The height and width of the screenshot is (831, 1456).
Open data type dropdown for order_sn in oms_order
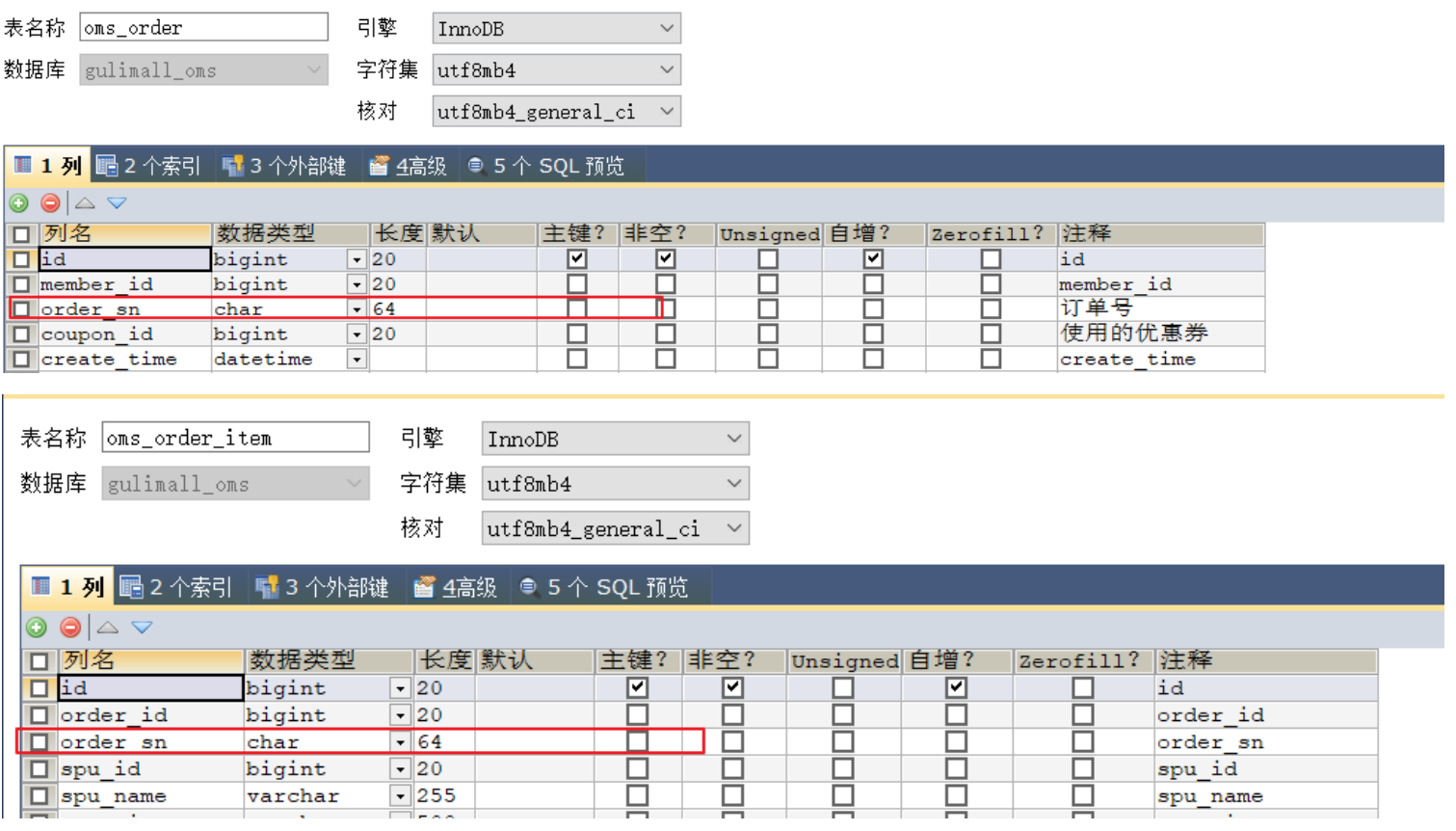pos(357,309)
